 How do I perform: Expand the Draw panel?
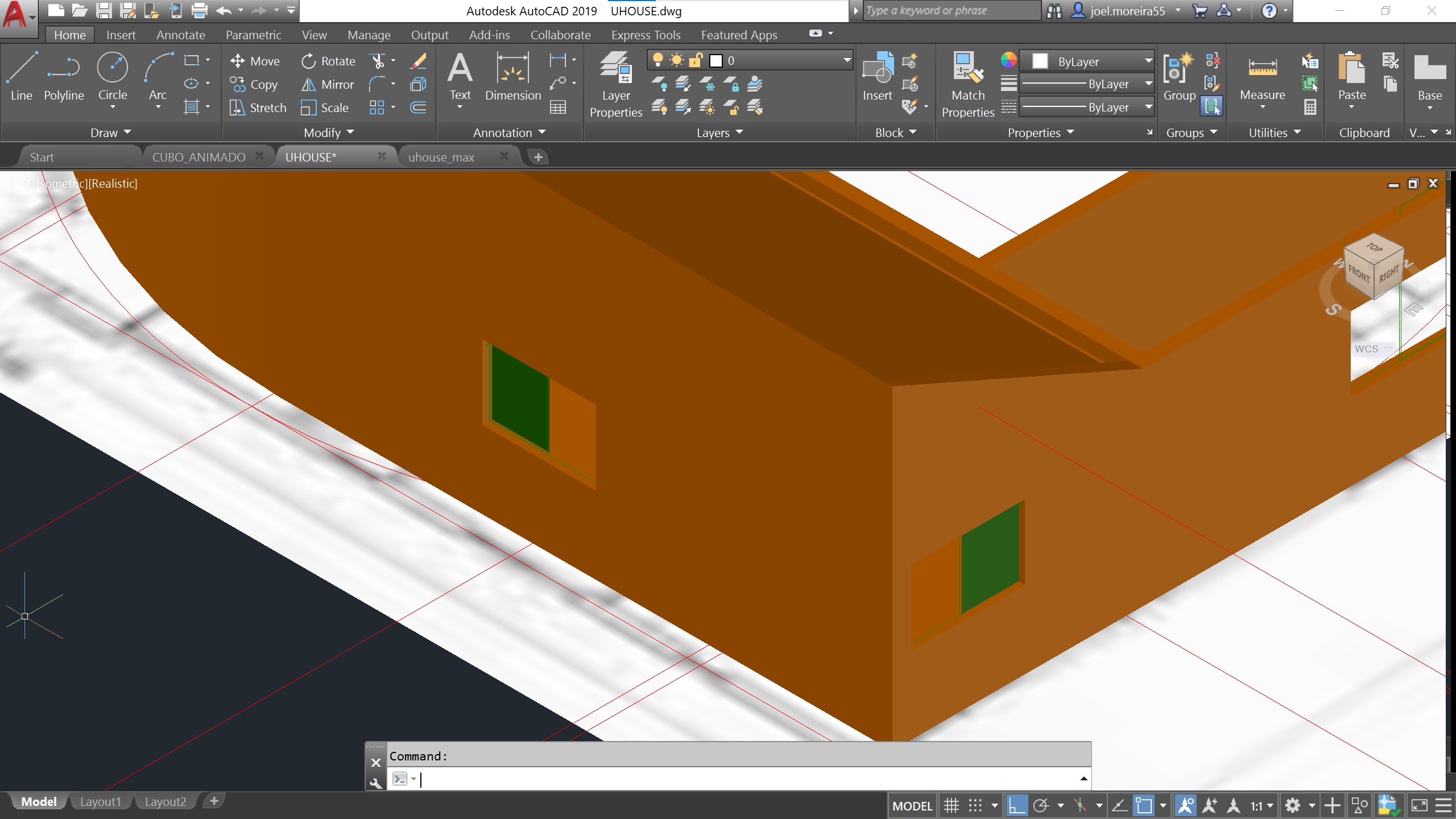(x=111, y=133)
